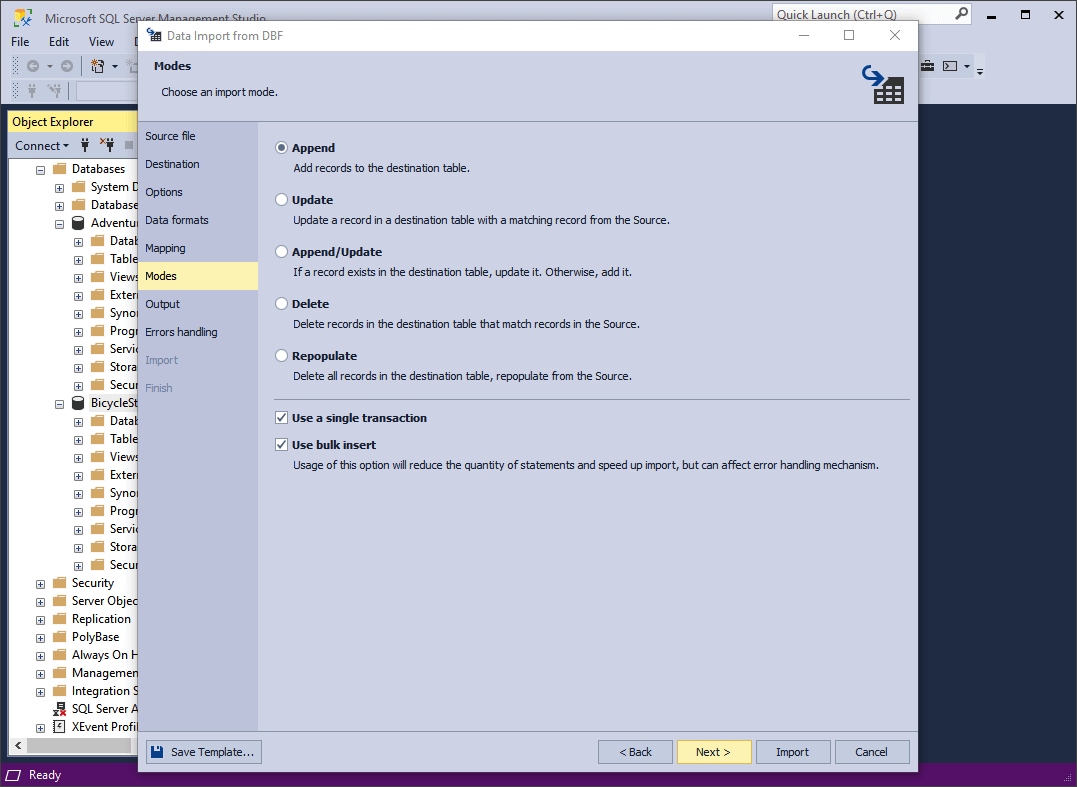The width and height of the screenshot is (1077, 787).
Task: Uncheck Use a single transaction
Action: (x=282, y=418)
